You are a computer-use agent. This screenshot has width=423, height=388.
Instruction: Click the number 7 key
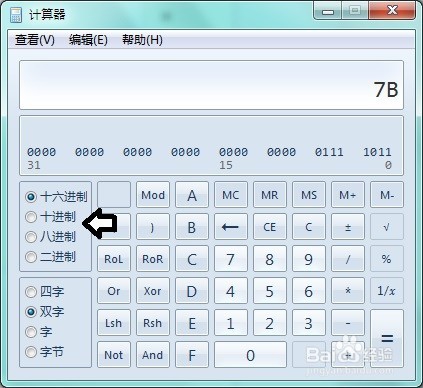click(x=231, y=259)
